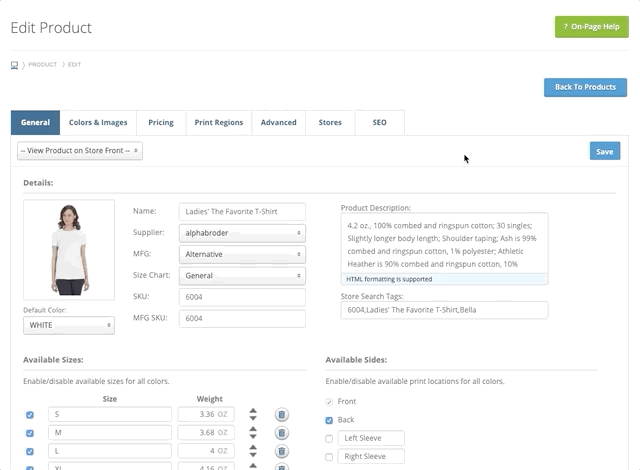Move size S down with arrow

(x=253, y=418)
